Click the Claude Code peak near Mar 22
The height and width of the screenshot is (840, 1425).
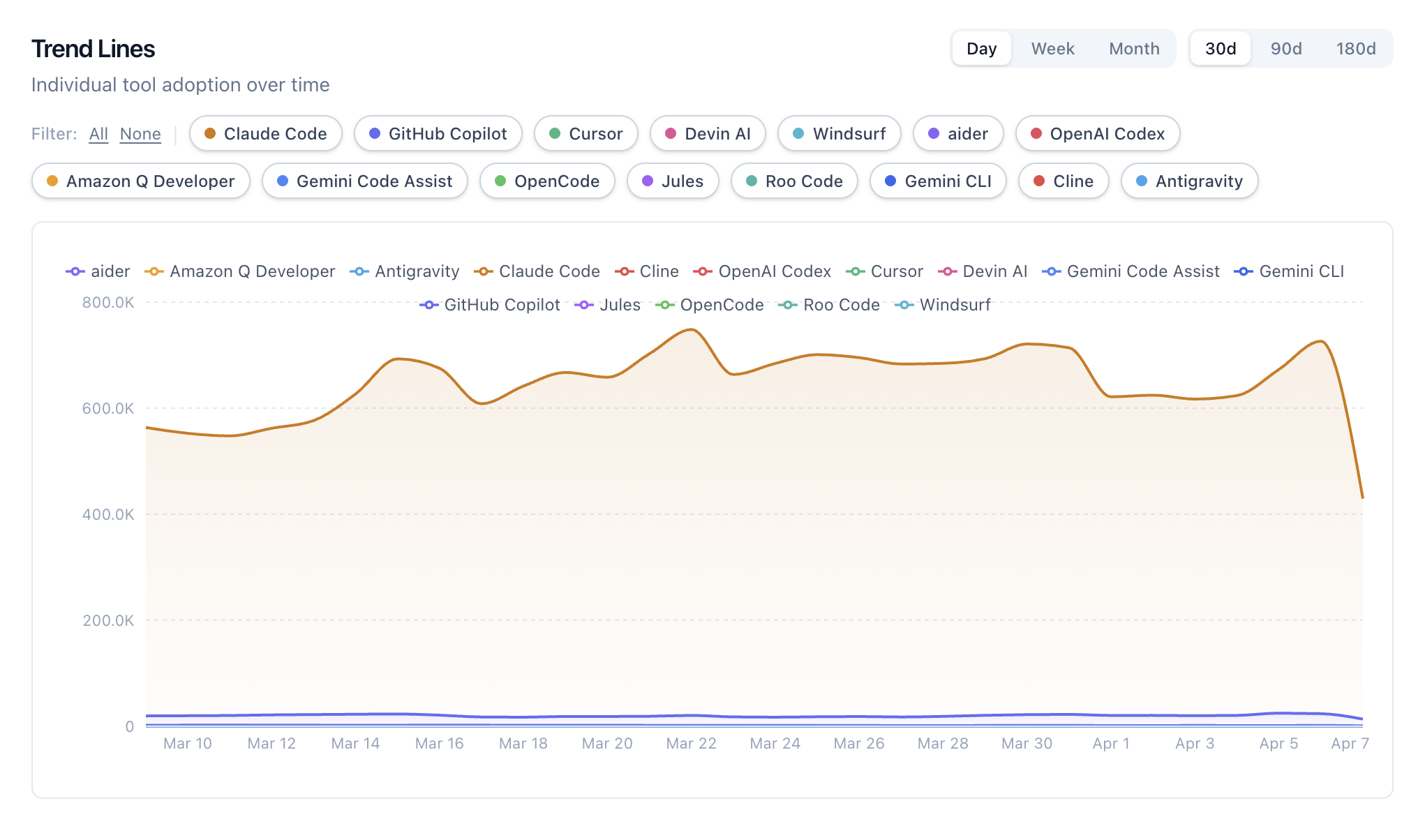pos(691,329)
